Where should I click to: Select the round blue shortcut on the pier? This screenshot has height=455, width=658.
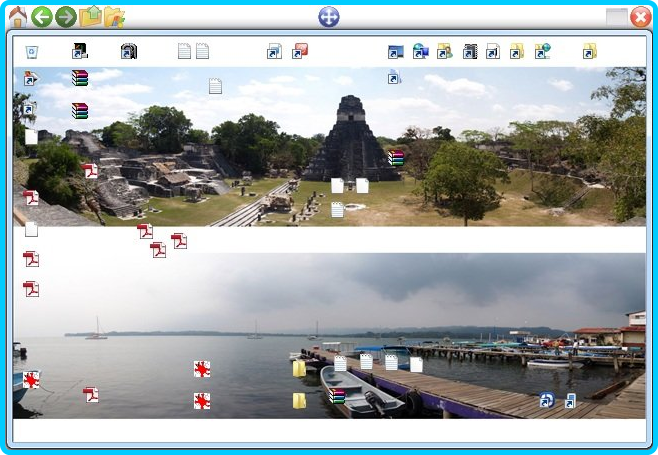(547, 400)
